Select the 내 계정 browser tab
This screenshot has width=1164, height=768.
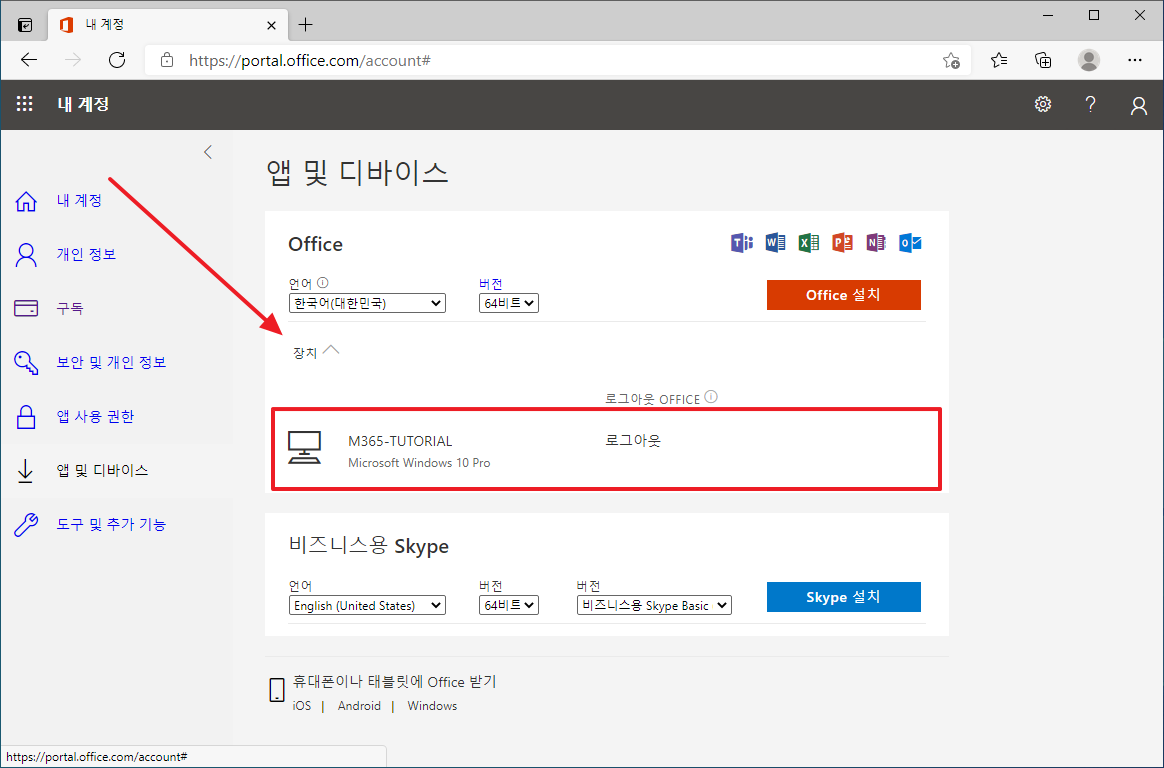click(169, 25)
